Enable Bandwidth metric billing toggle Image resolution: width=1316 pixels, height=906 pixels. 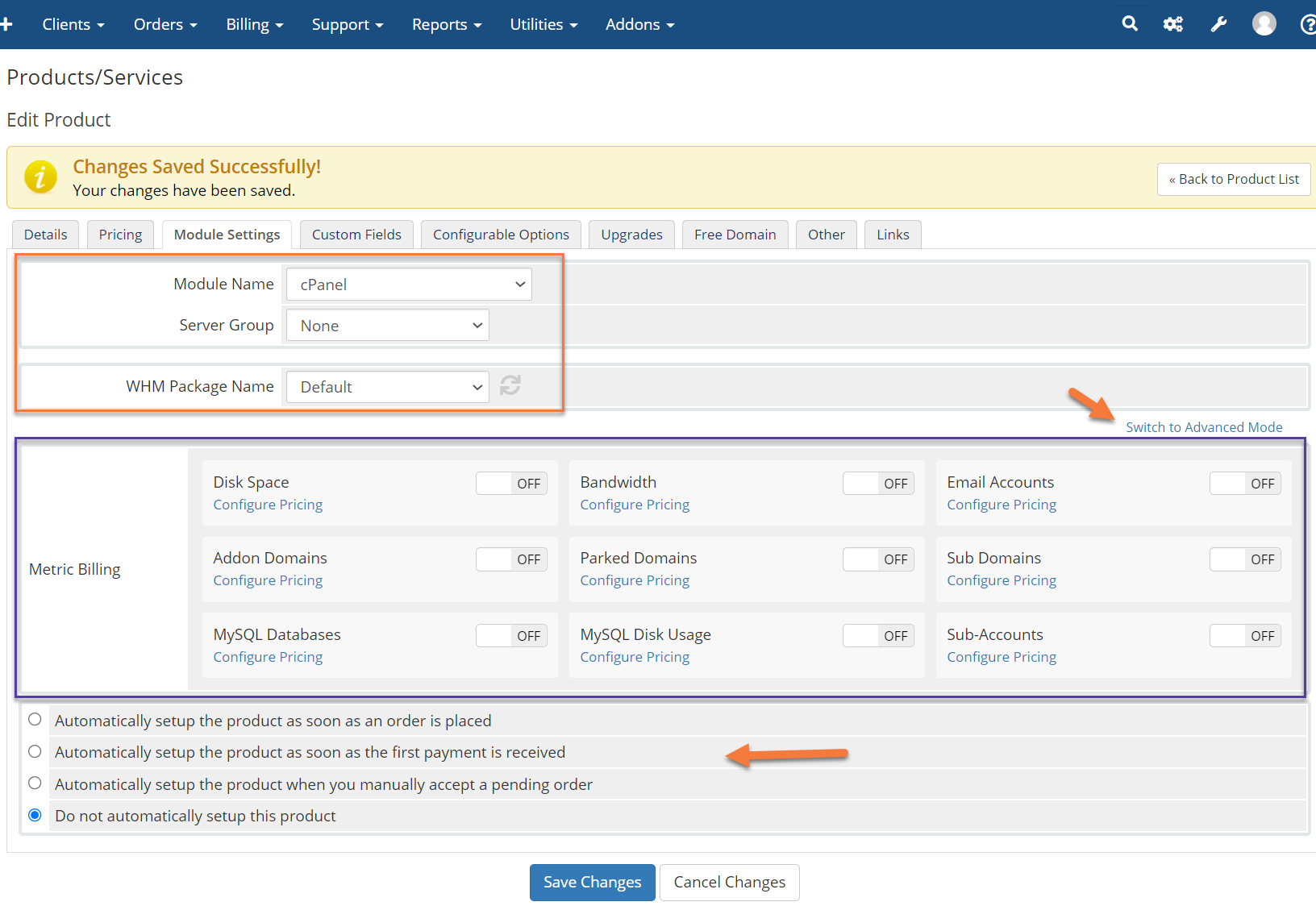[x=878, y=484]
